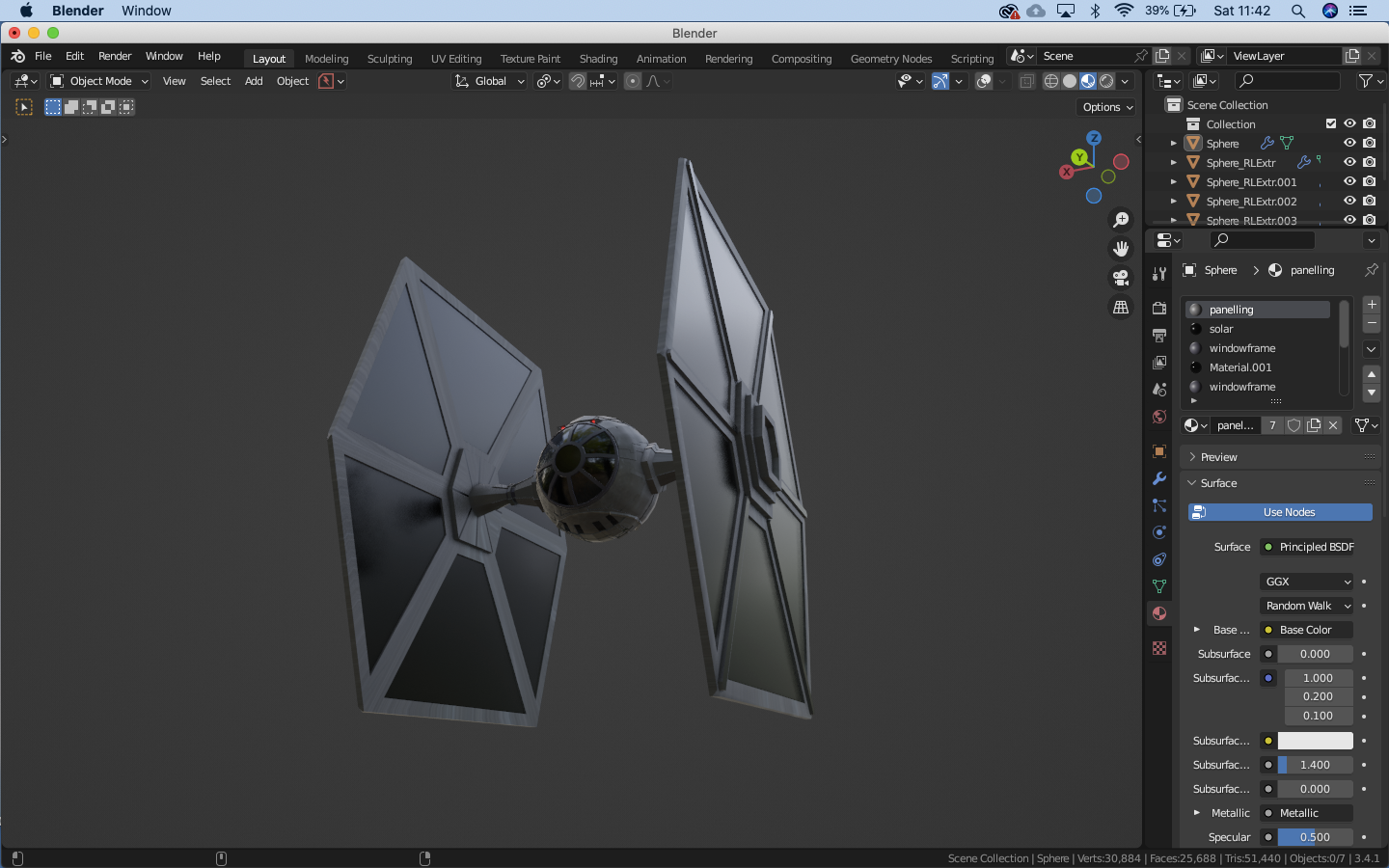Remove the selected material slot
Image resolution: width=1389 pixels, height=868 pixels.
1372,323
